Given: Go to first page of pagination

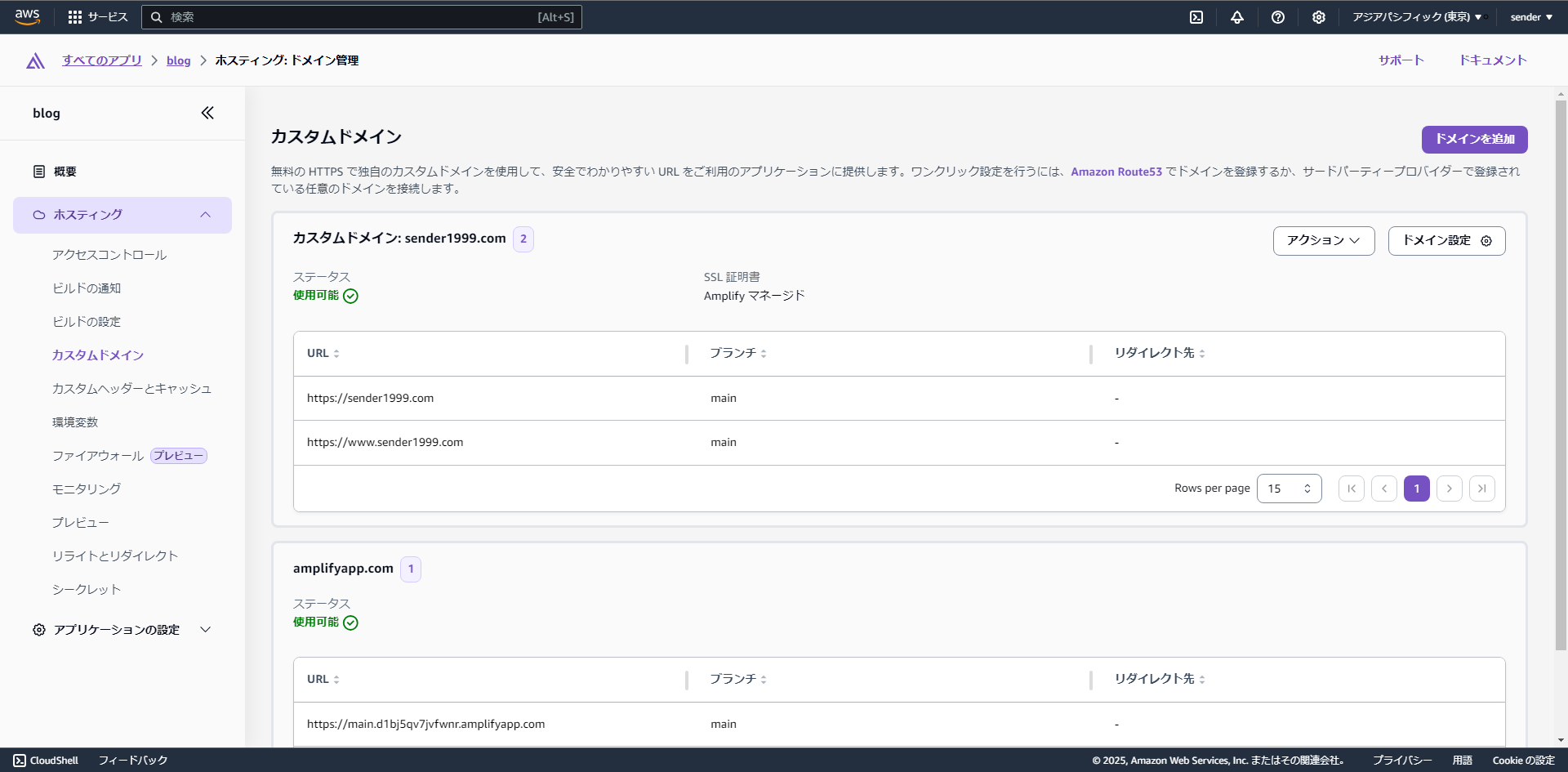Looking at the screenshot, I should (x=1352, y=489).
